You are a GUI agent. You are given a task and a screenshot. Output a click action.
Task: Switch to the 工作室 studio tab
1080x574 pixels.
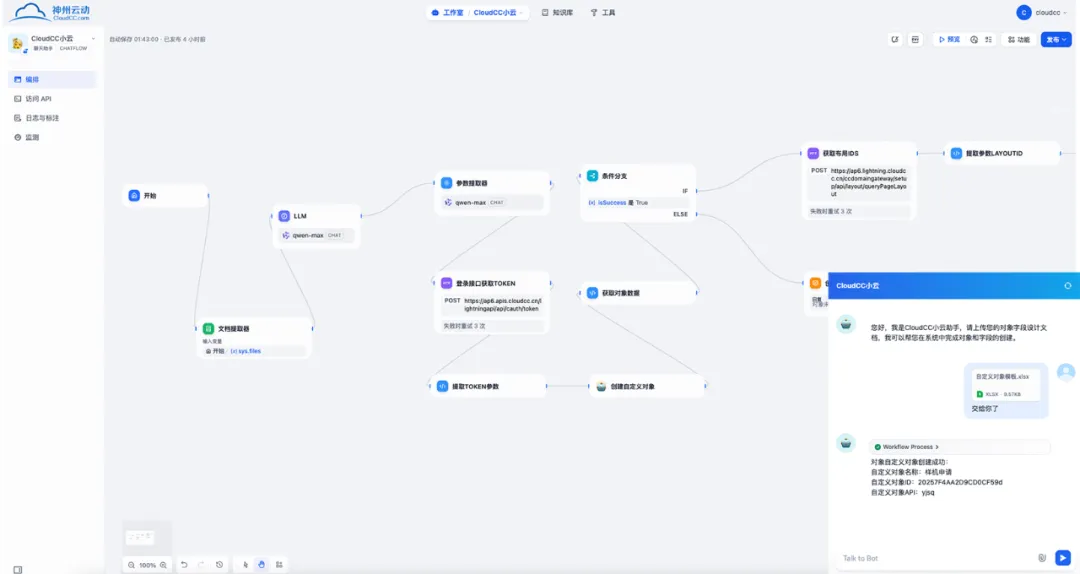coord(448,12)
